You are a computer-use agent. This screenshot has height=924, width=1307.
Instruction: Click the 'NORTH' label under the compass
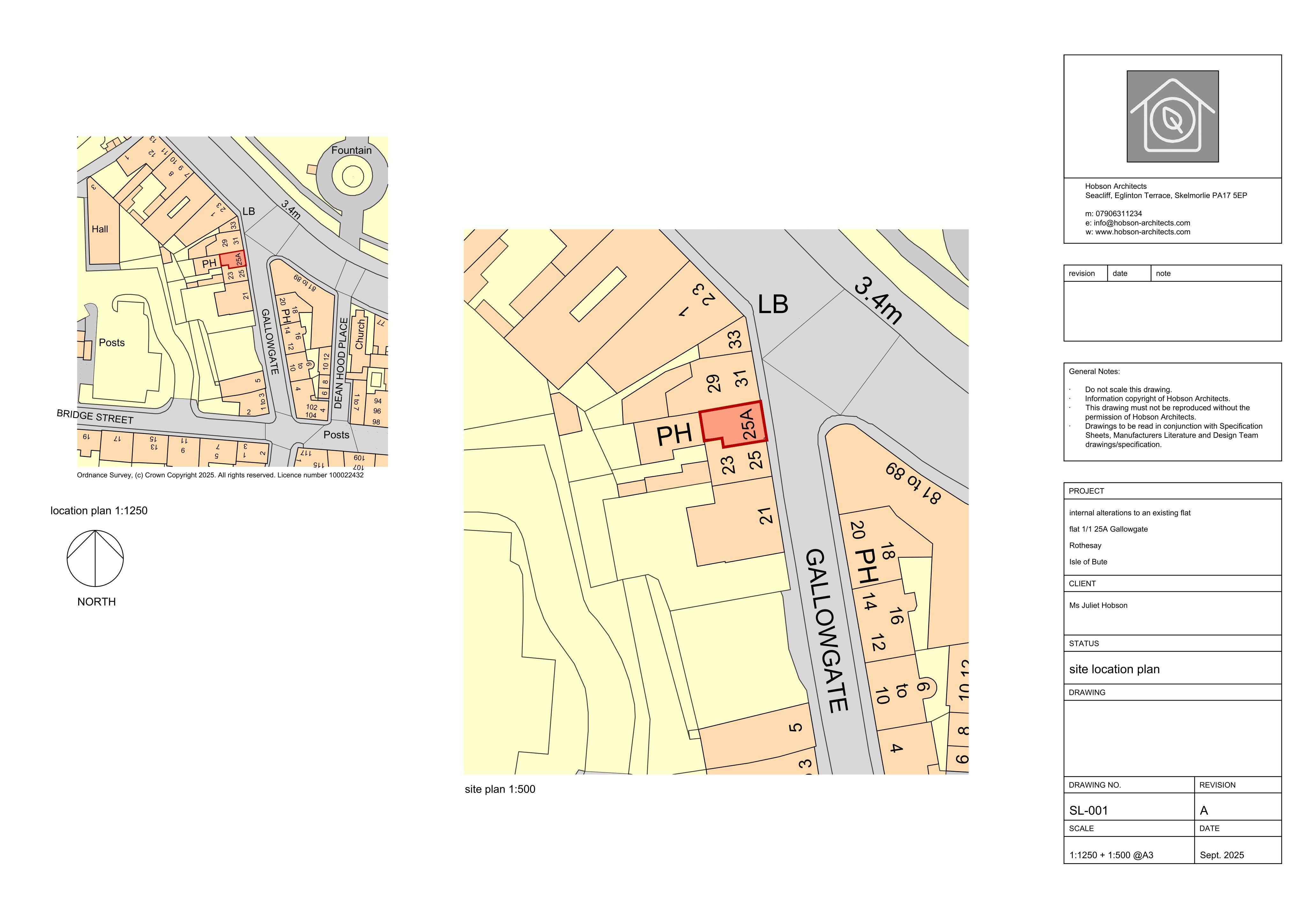tap(96, 602)
